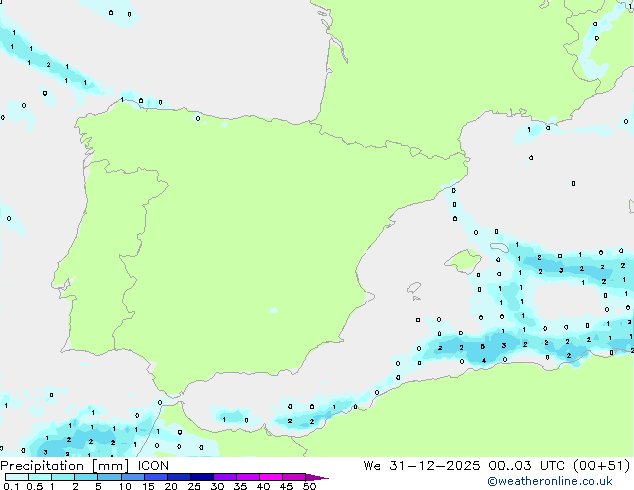Click the 0.1–0.5 mm palest legend swatch
The height and width of the screenshot is (490, 634).
point(17,477)
